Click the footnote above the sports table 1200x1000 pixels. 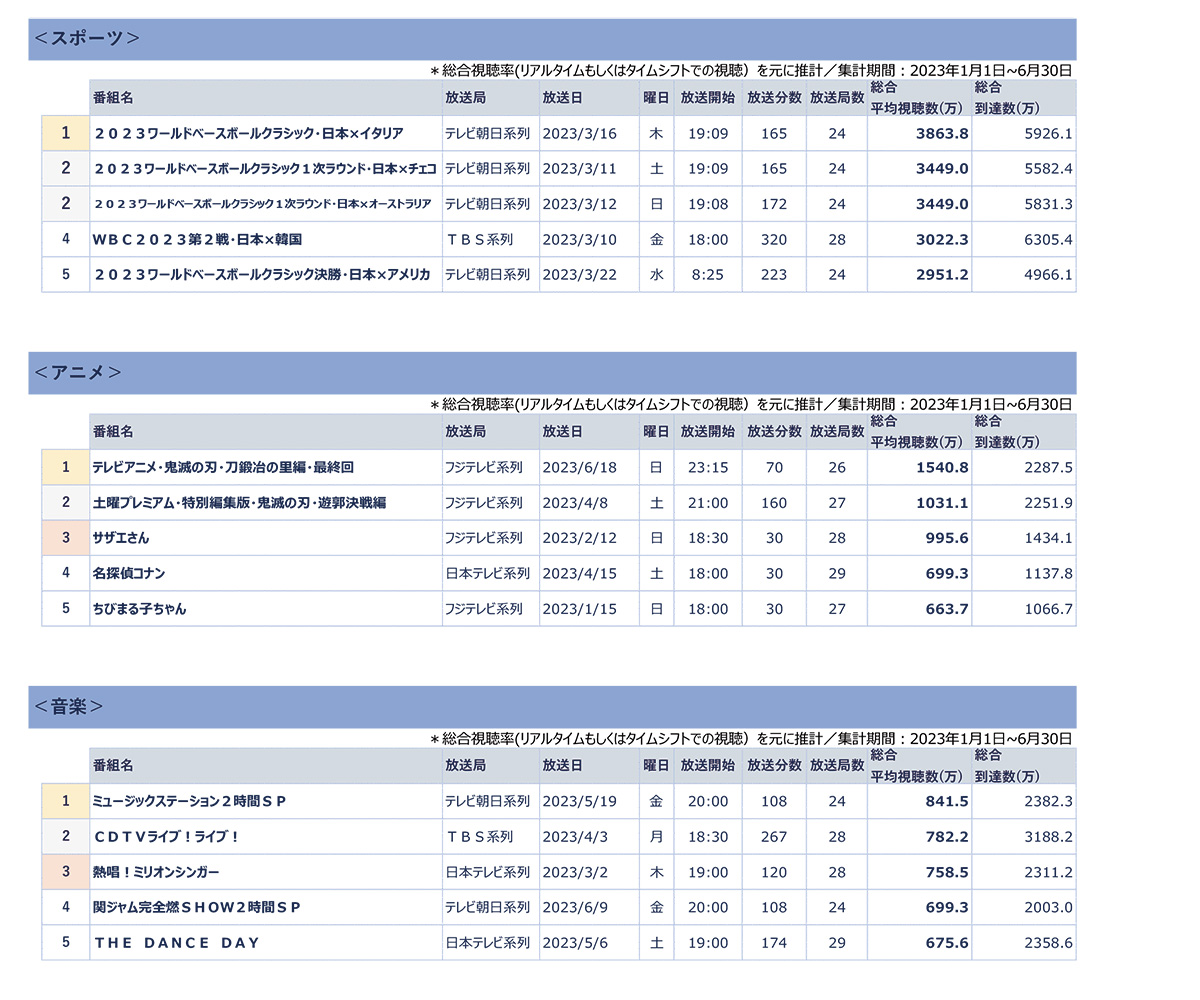pyautogui.click(x=751, y=70)
